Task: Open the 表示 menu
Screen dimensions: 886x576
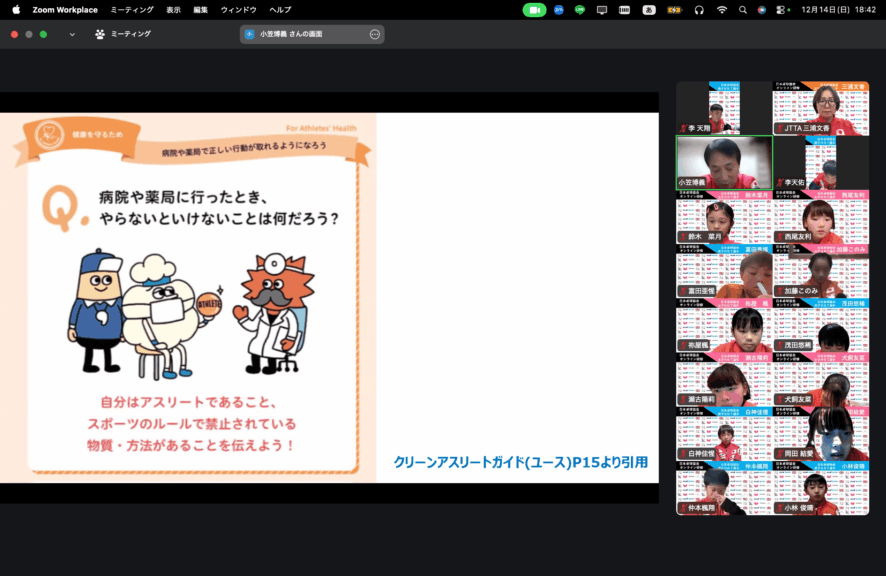Action: pos(173,10)
